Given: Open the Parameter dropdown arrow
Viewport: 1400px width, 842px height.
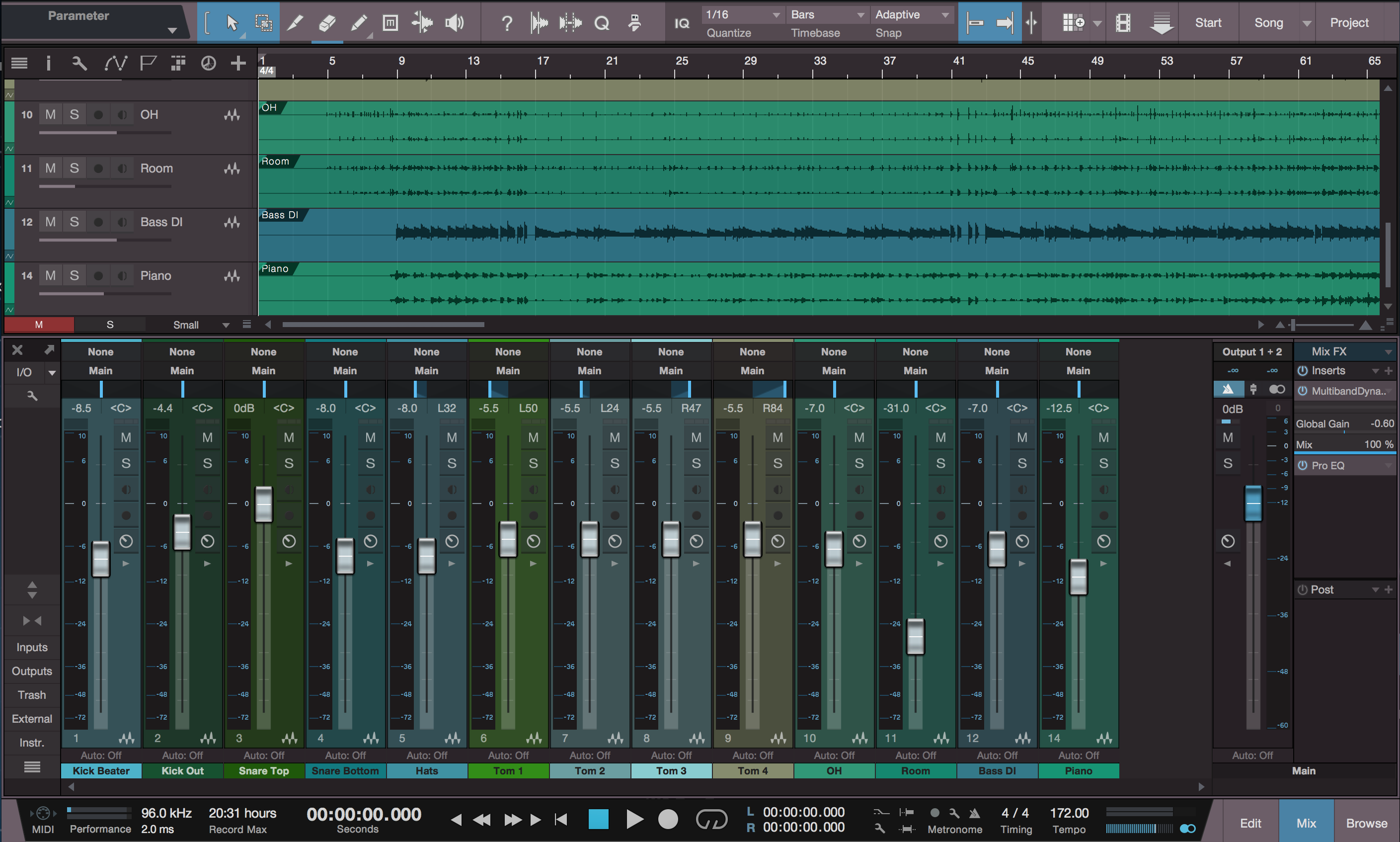Looking at the screenshot, I should pyautogui.click(x=172, y=30).
